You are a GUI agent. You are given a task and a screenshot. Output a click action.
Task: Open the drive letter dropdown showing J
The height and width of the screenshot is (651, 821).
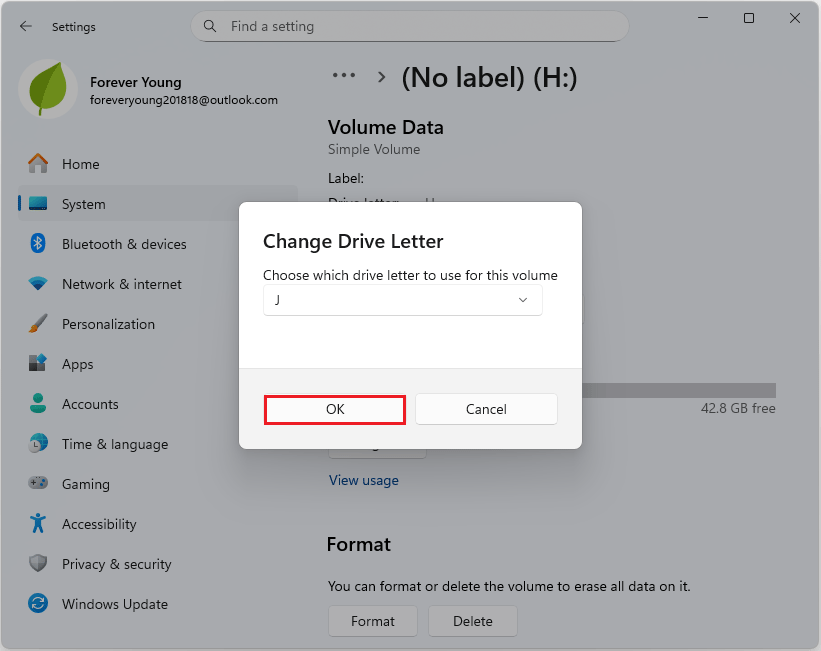[x=402, y=299]
